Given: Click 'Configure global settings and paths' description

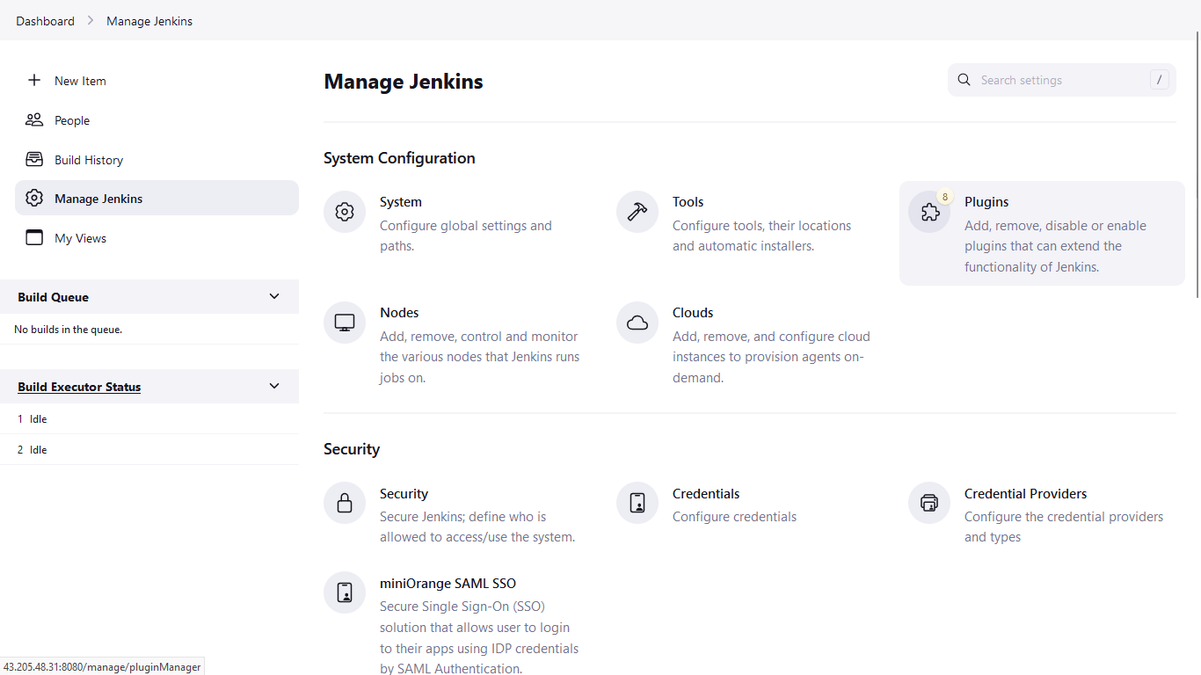Looking at the screenshot, I should [466, 236].
